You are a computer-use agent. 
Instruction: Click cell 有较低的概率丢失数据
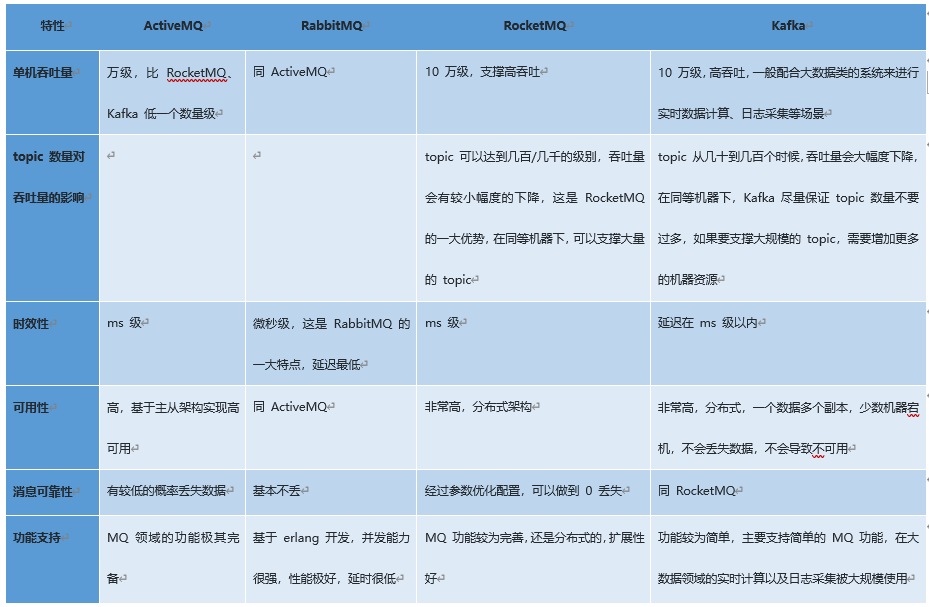pyautogui.click(x=172, y=492)
